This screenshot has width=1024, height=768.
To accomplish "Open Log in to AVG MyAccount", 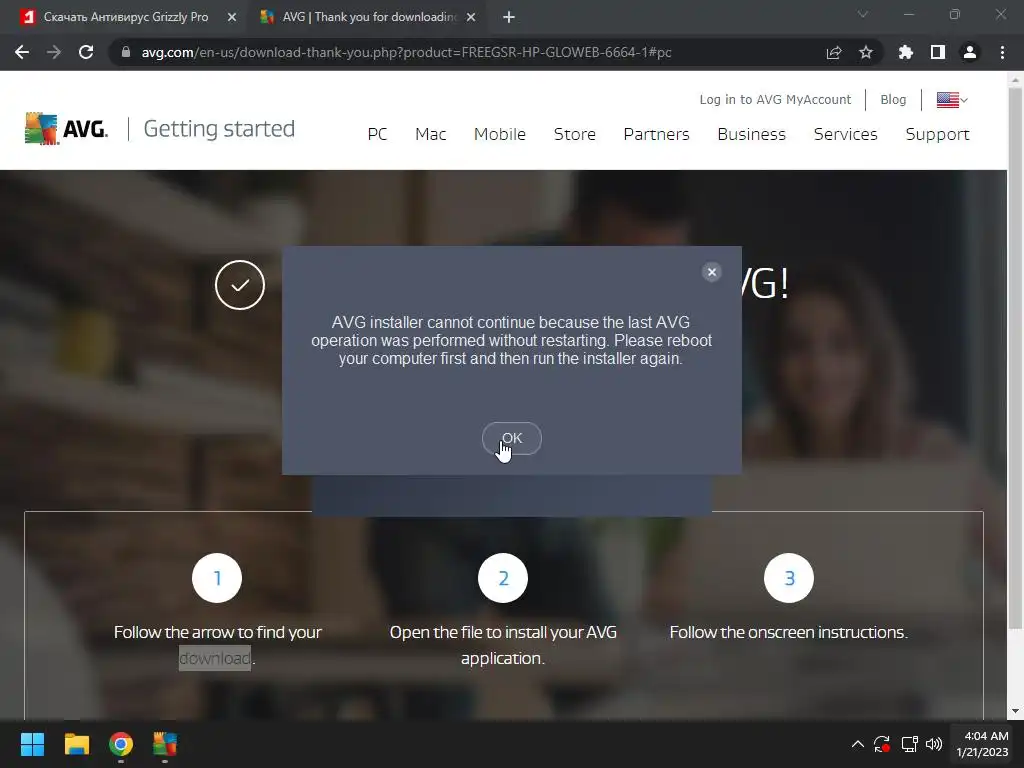I will [x=775, y=99].
